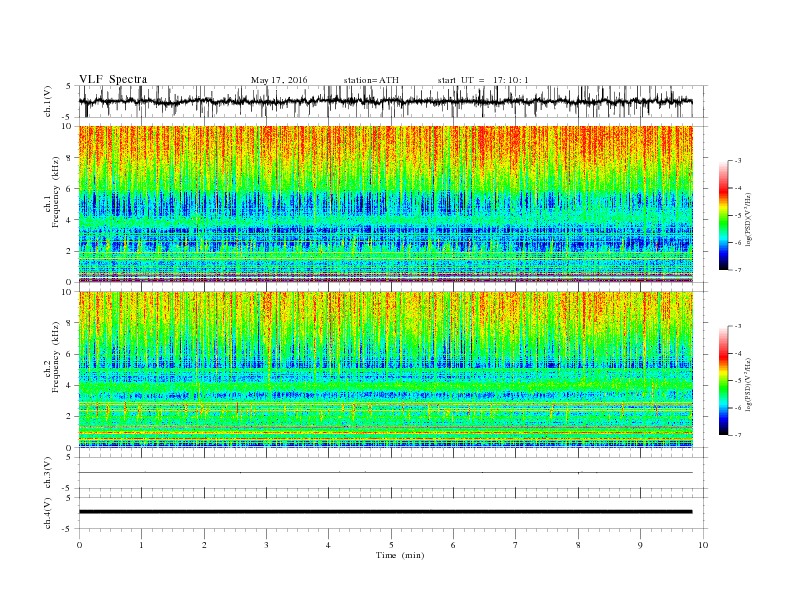Click the "Time (min)" axis label
792x612 pixels.
tap(400, 555)
